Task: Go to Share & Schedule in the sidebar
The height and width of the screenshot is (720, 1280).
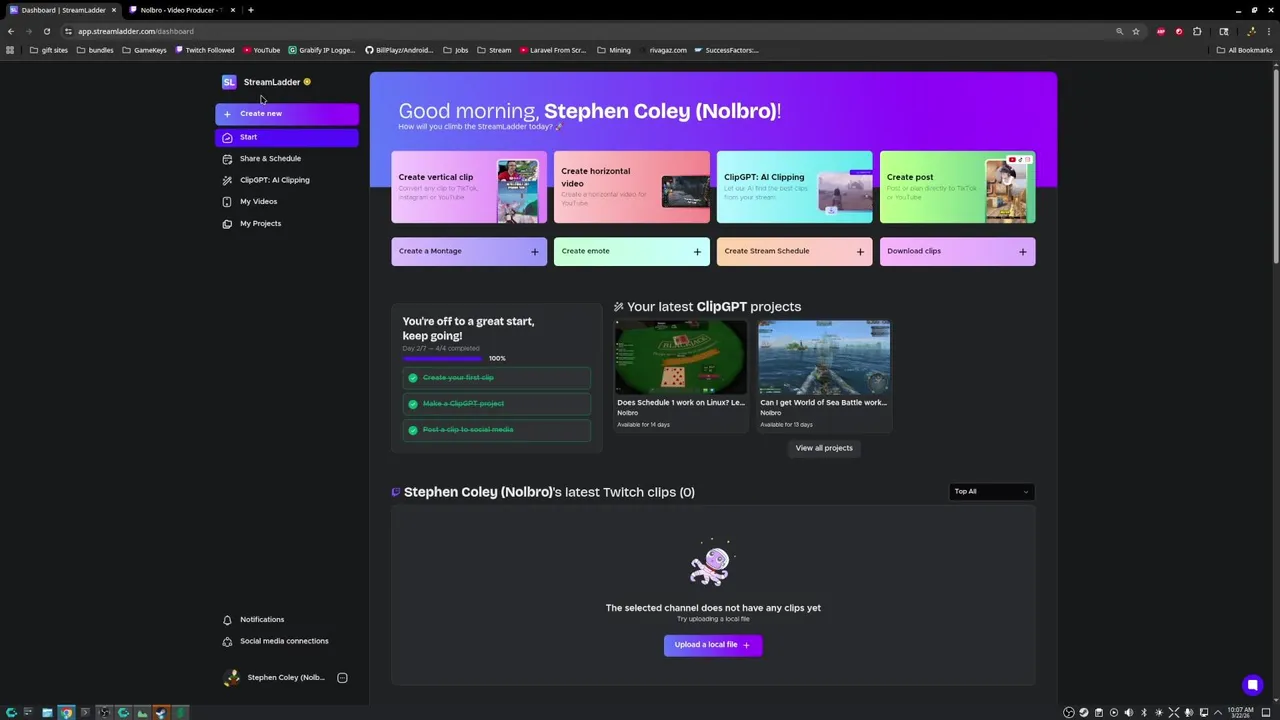Action: (x=287, y=159)
